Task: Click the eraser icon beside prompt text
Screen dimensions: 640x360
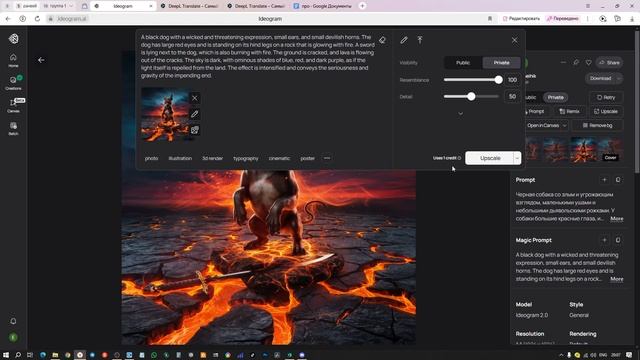Action: pyautogui.click(x=382, y=40)
